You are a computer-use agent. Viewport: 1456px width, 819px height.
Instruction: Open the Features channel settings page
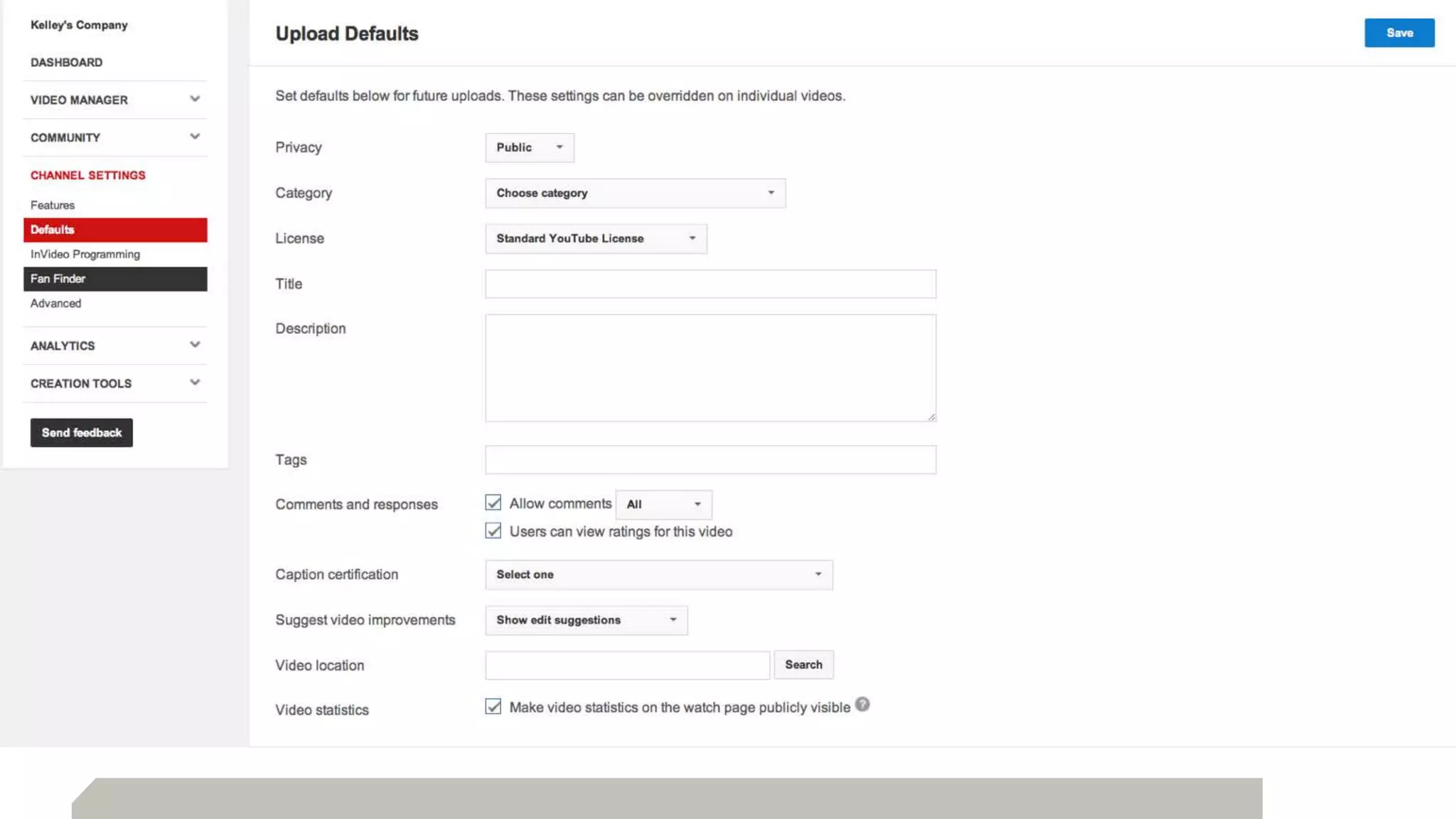point(53,205)
